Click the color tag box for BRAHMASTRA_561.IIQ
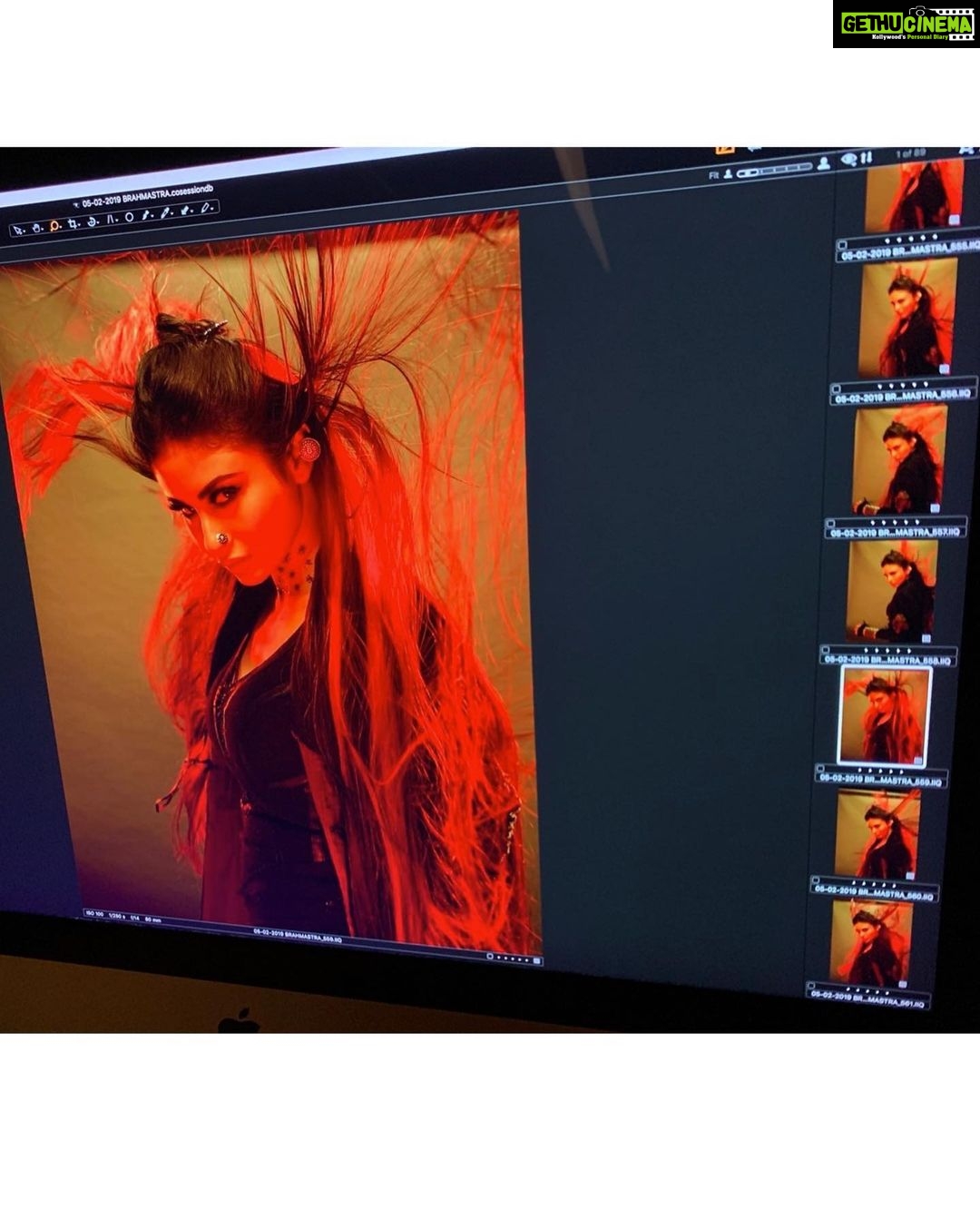The image size is (980, 1219). [x=809, y=986]
